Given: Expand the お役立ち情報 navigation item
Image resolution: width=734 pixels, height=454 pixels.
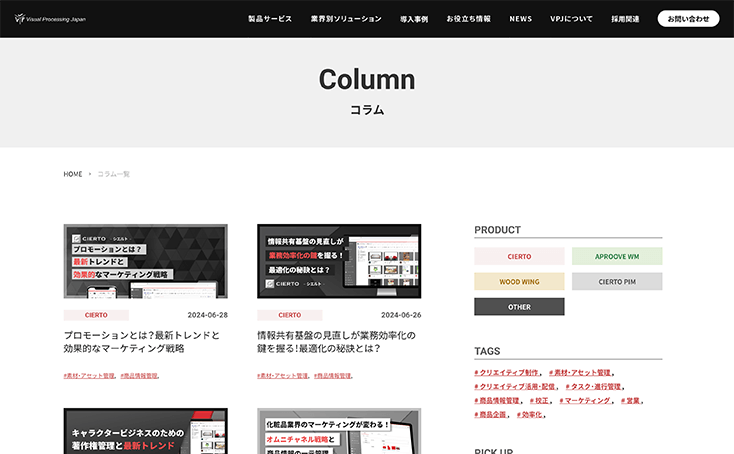Looking at the screenshot, I should click(x=468, y=19).
